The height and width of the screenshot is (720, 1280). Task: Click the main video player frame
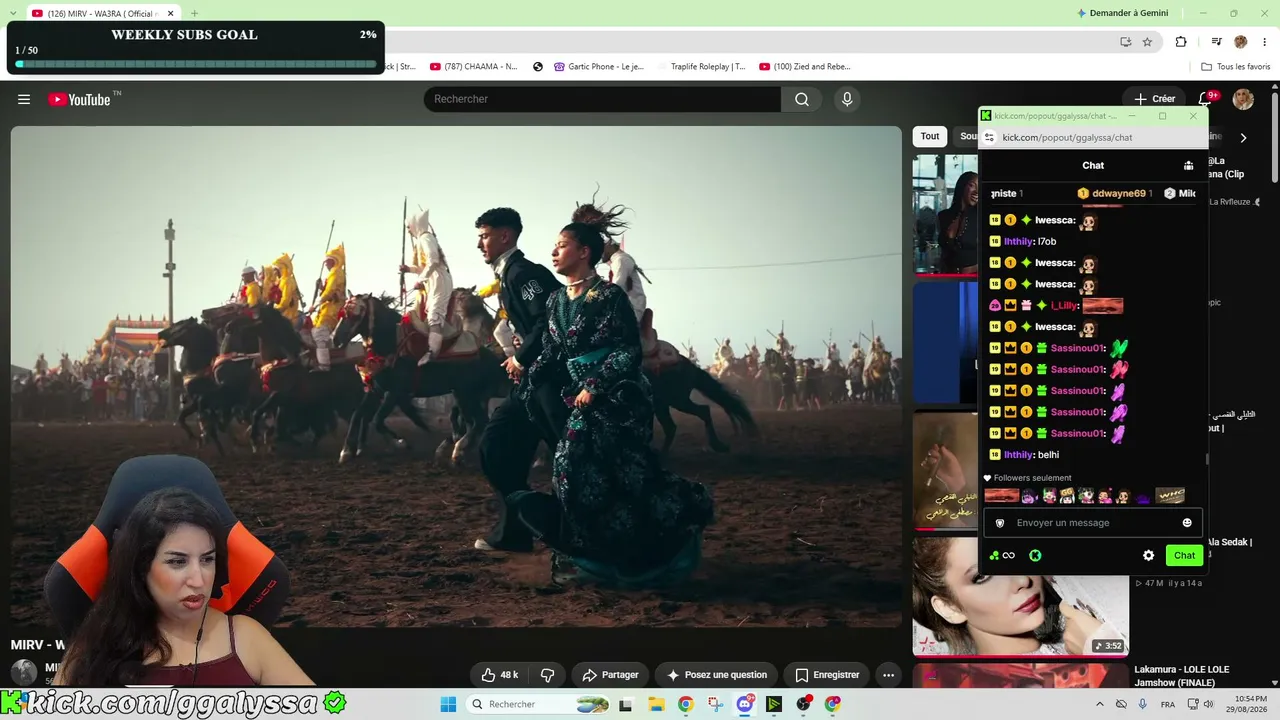tap(456, 377)
